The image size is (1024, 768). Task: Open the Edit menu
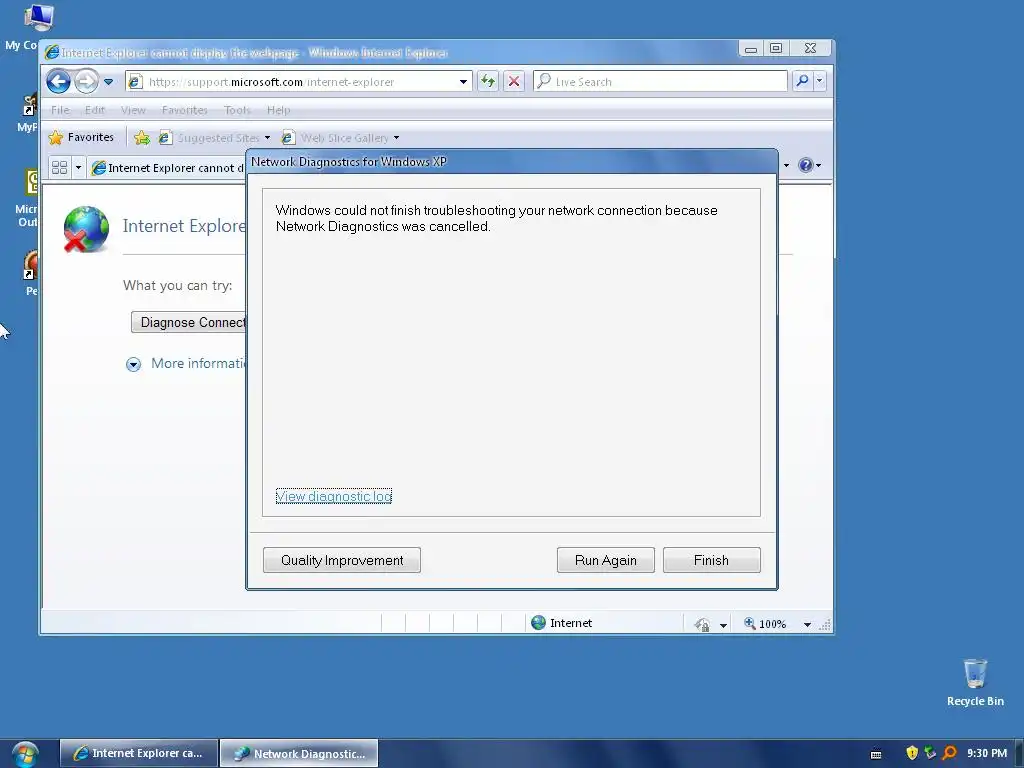coord(95,110)
